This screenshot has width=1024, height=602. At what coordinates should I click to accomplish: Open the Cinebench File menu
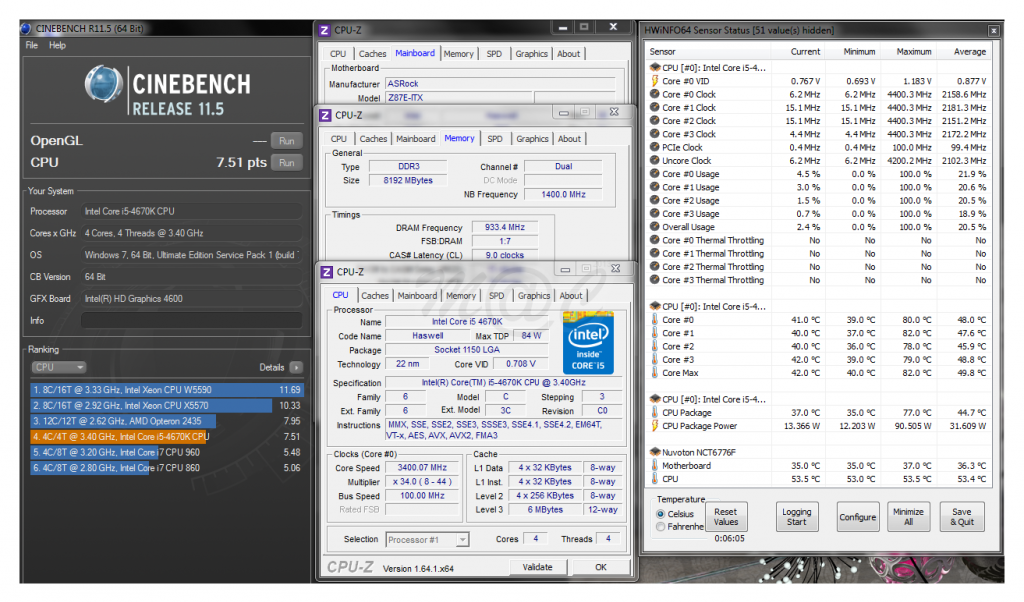click(x=32, y=45)
